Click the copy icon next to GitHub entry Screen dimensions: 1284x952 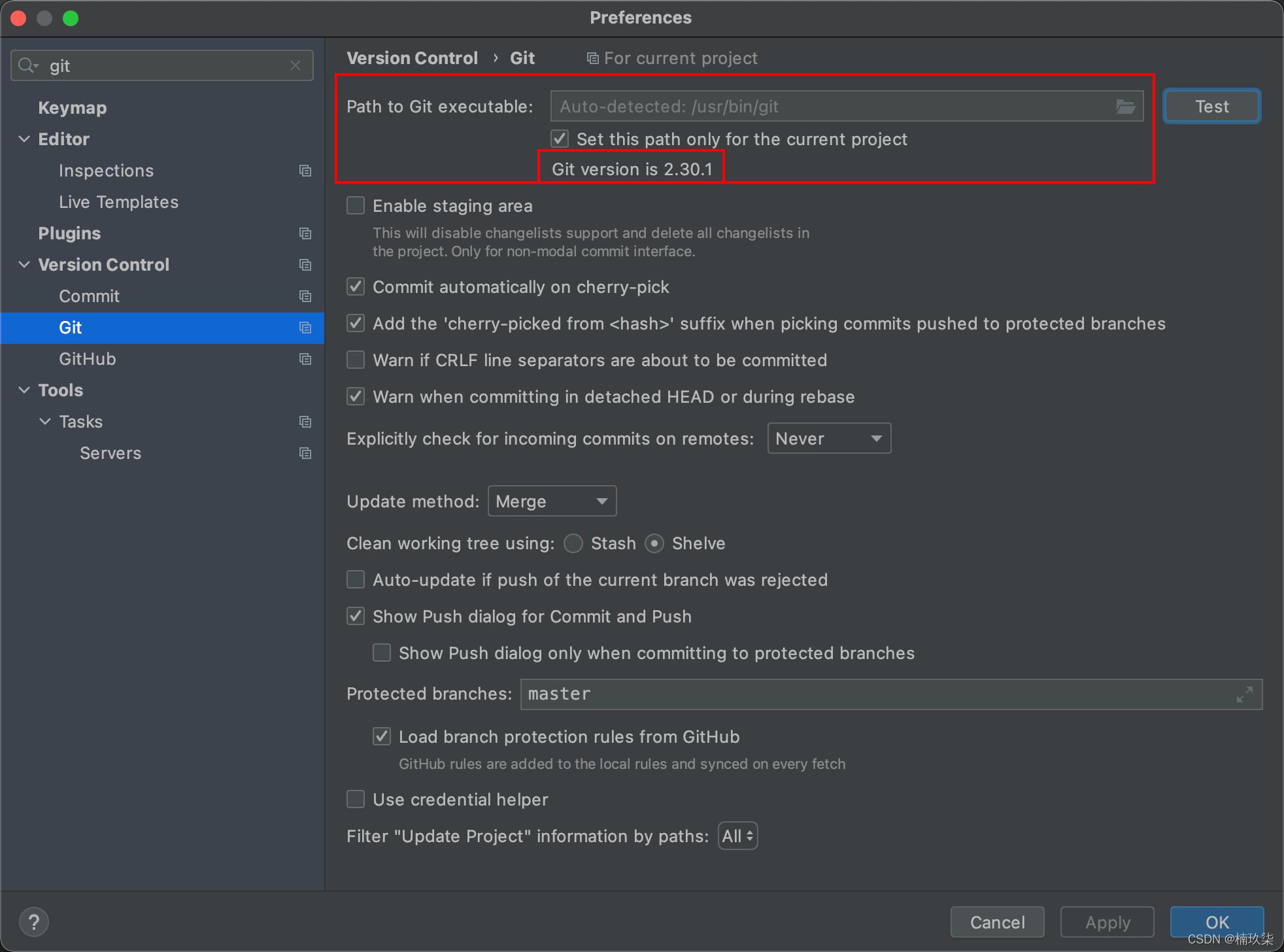coord(305,359)
